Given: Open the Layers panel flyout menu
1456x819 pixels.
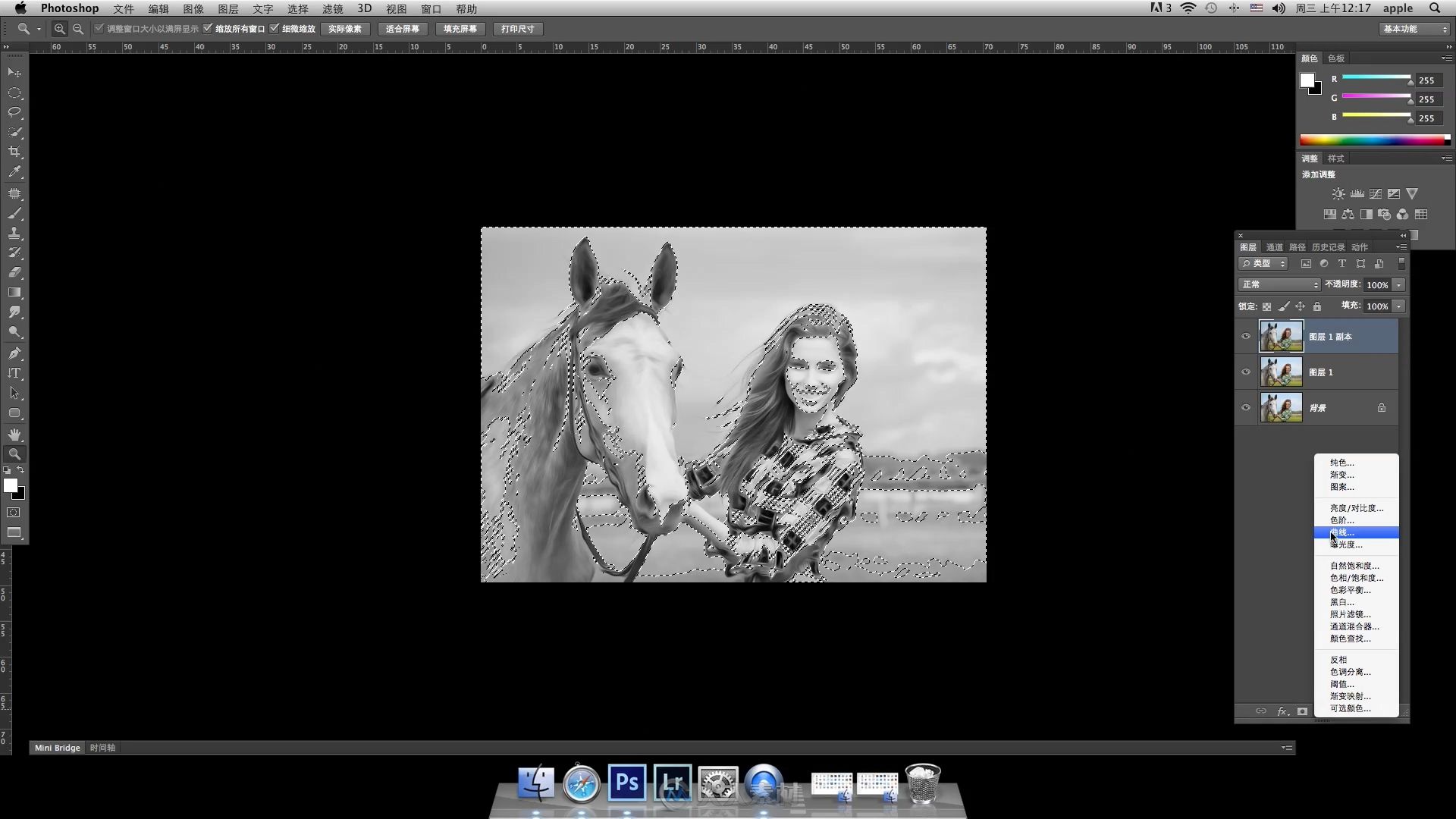Looking at the screenshot, I should click(1401, 247).
